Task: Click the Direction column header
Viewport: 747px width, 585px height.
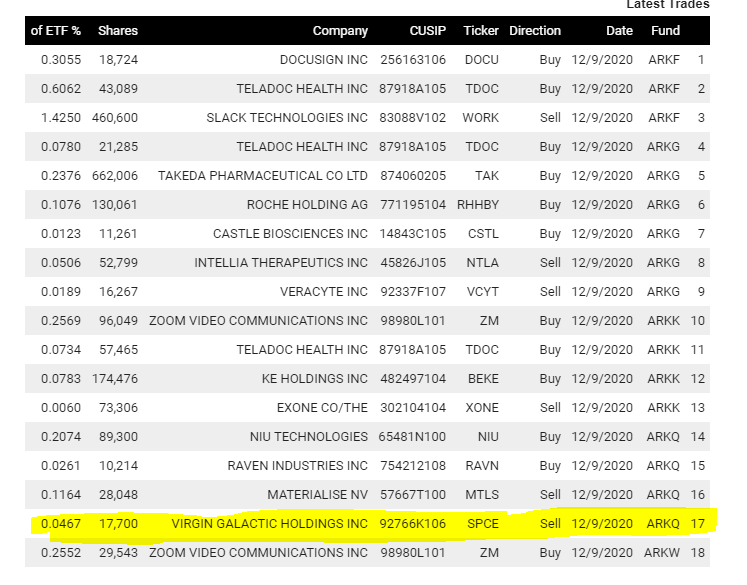Action: pos(535,31)
